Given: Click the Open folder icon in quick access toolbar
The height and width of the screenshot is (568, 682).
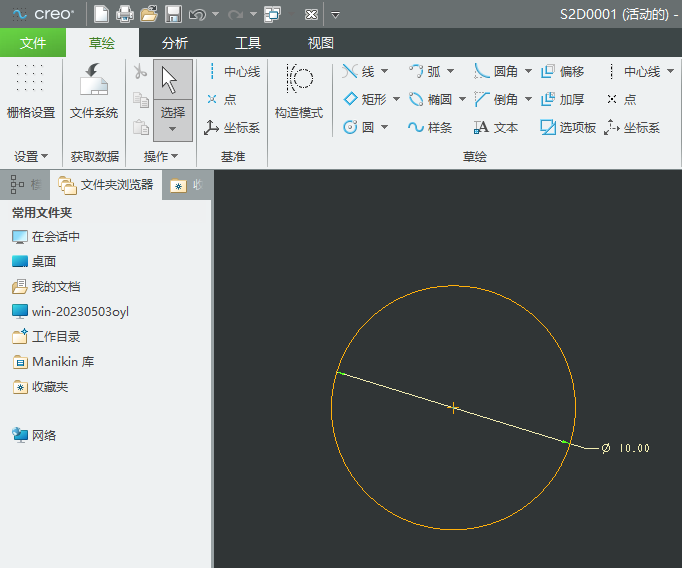Looking at the screenshot, I should pyautogui.click(x=149, y=14).
